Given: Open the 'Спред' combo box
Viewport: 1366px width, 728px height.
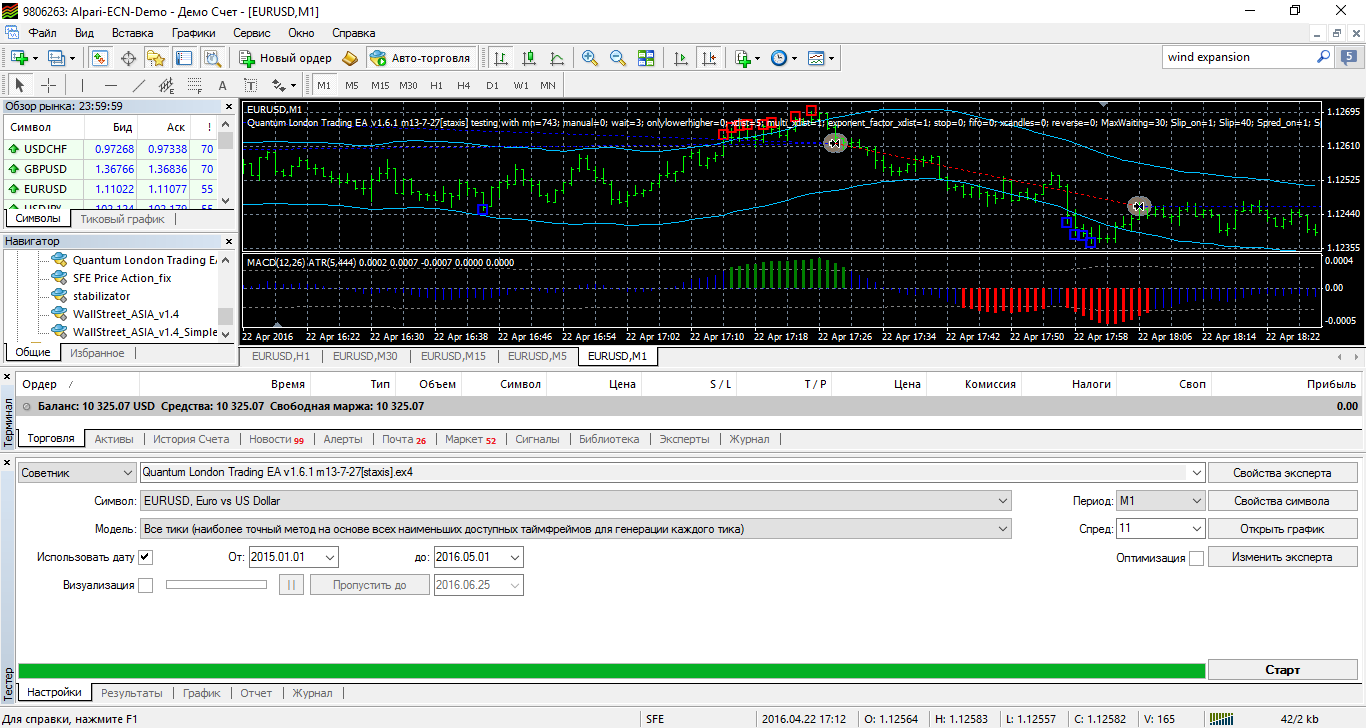Looking at the screenshot, I should [1160, 529].
